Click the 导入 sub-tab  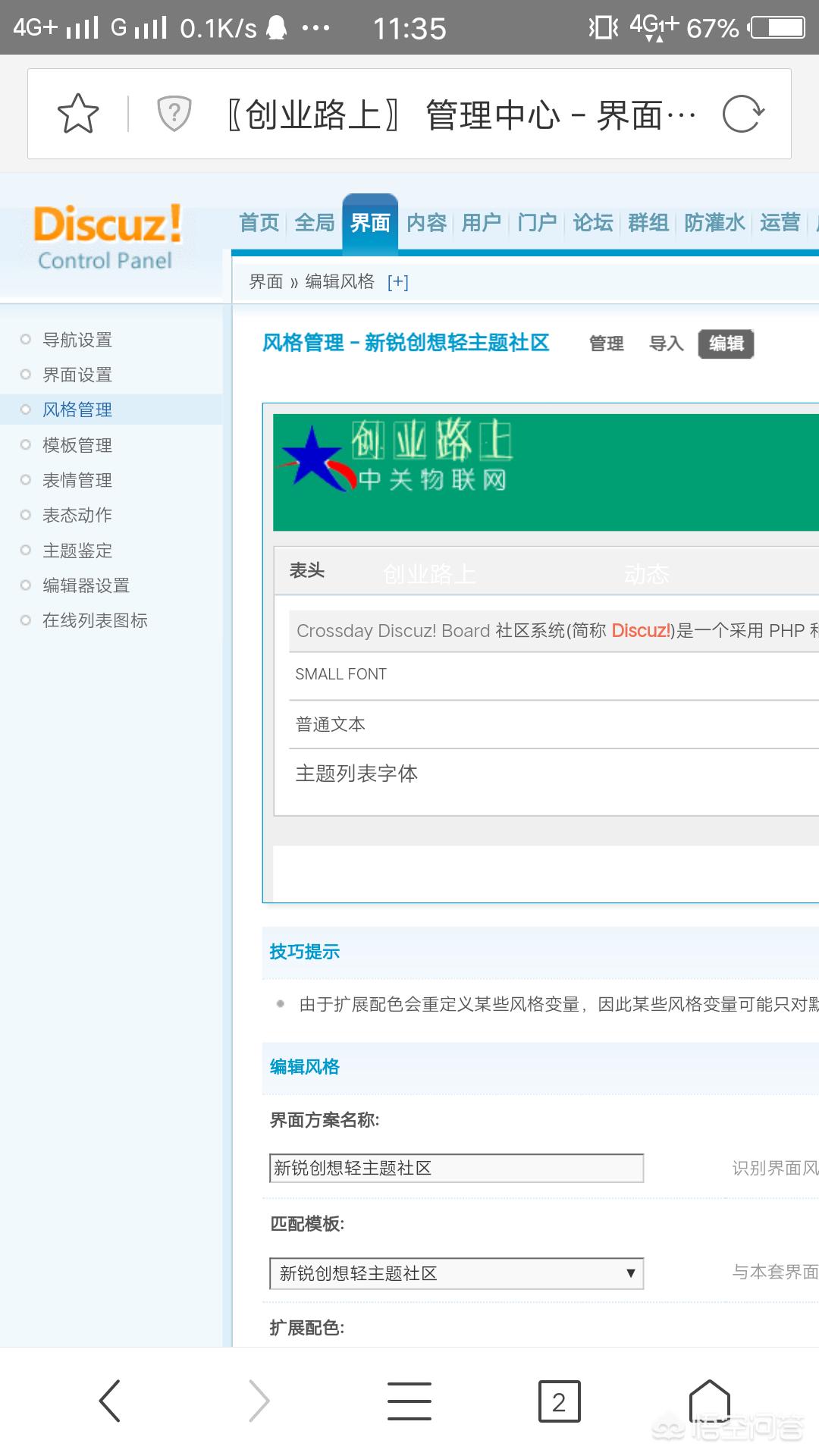(667, 344)
